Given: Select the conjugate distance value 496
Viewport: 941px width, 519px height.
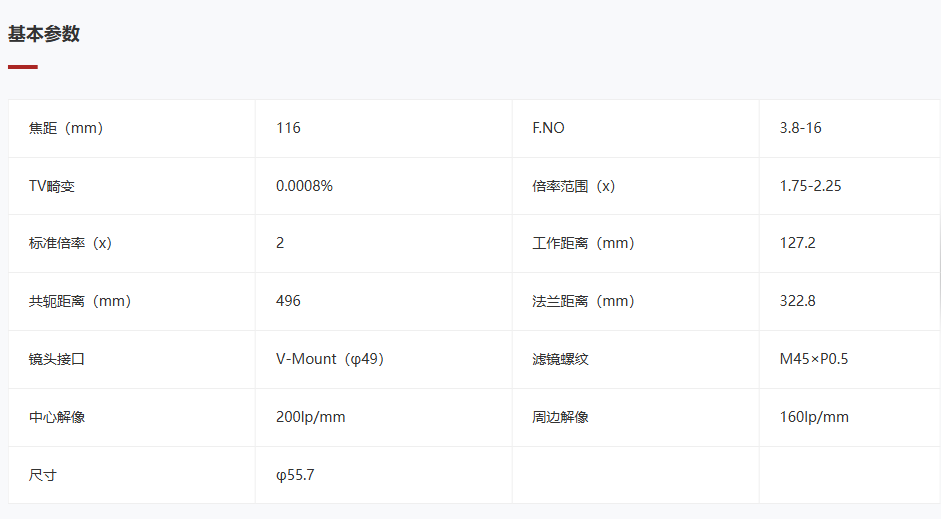Looking at the screenshot, I should click(288, 301).
